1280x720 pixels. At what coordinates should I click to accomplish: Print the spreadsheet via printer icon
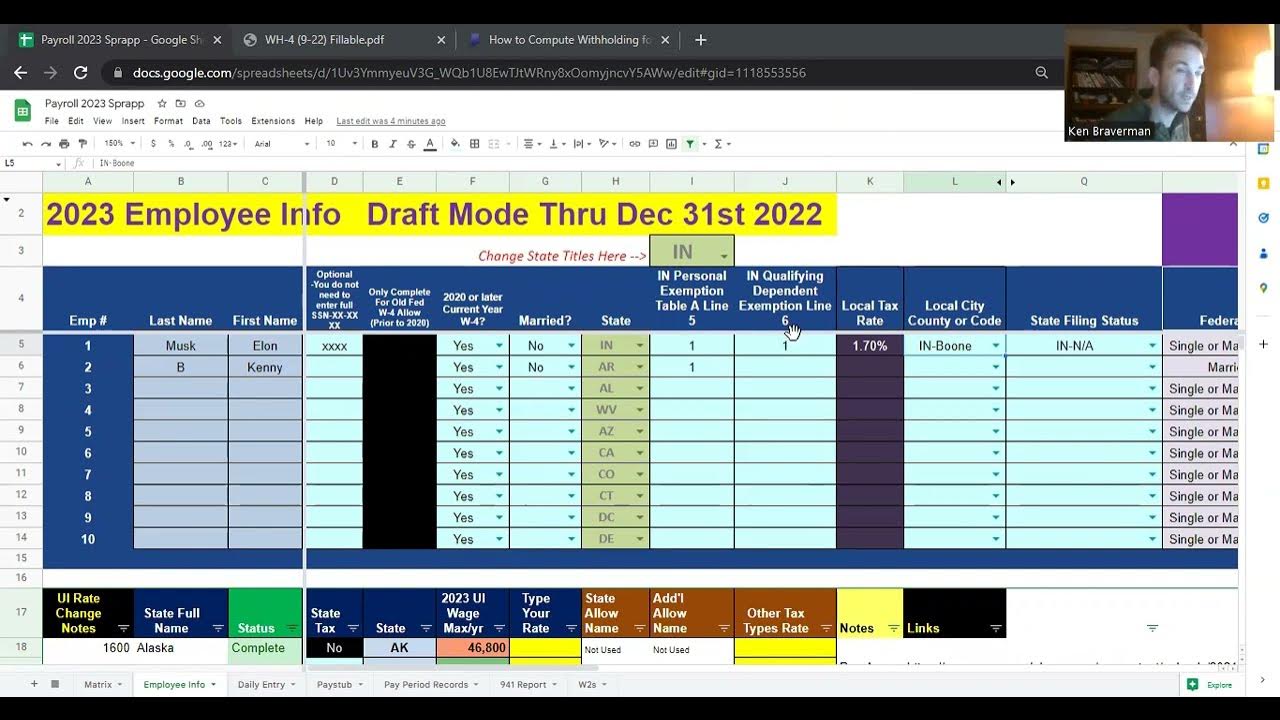point(64,144)
